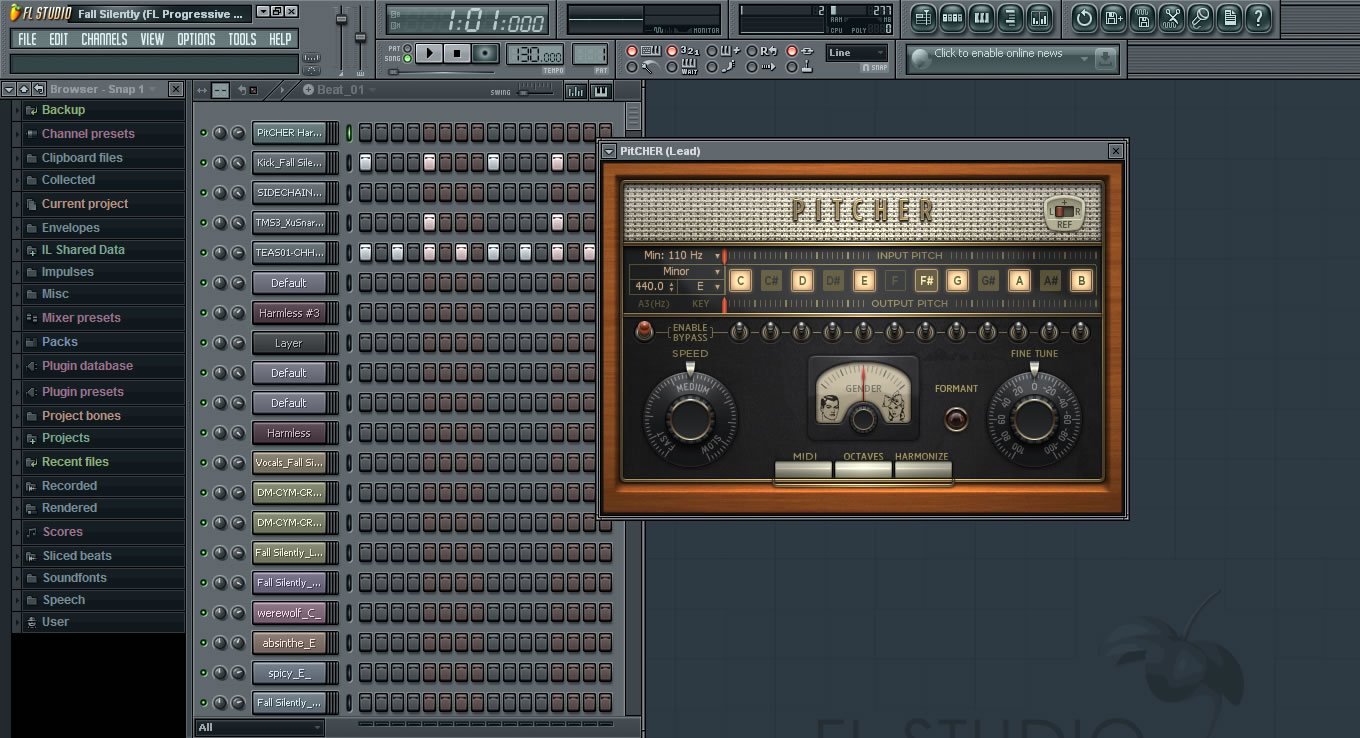This screenshot has height=738, width=1360.
Task: Click the undo history circular arrow icon
Action: (x=1084, y=17)
